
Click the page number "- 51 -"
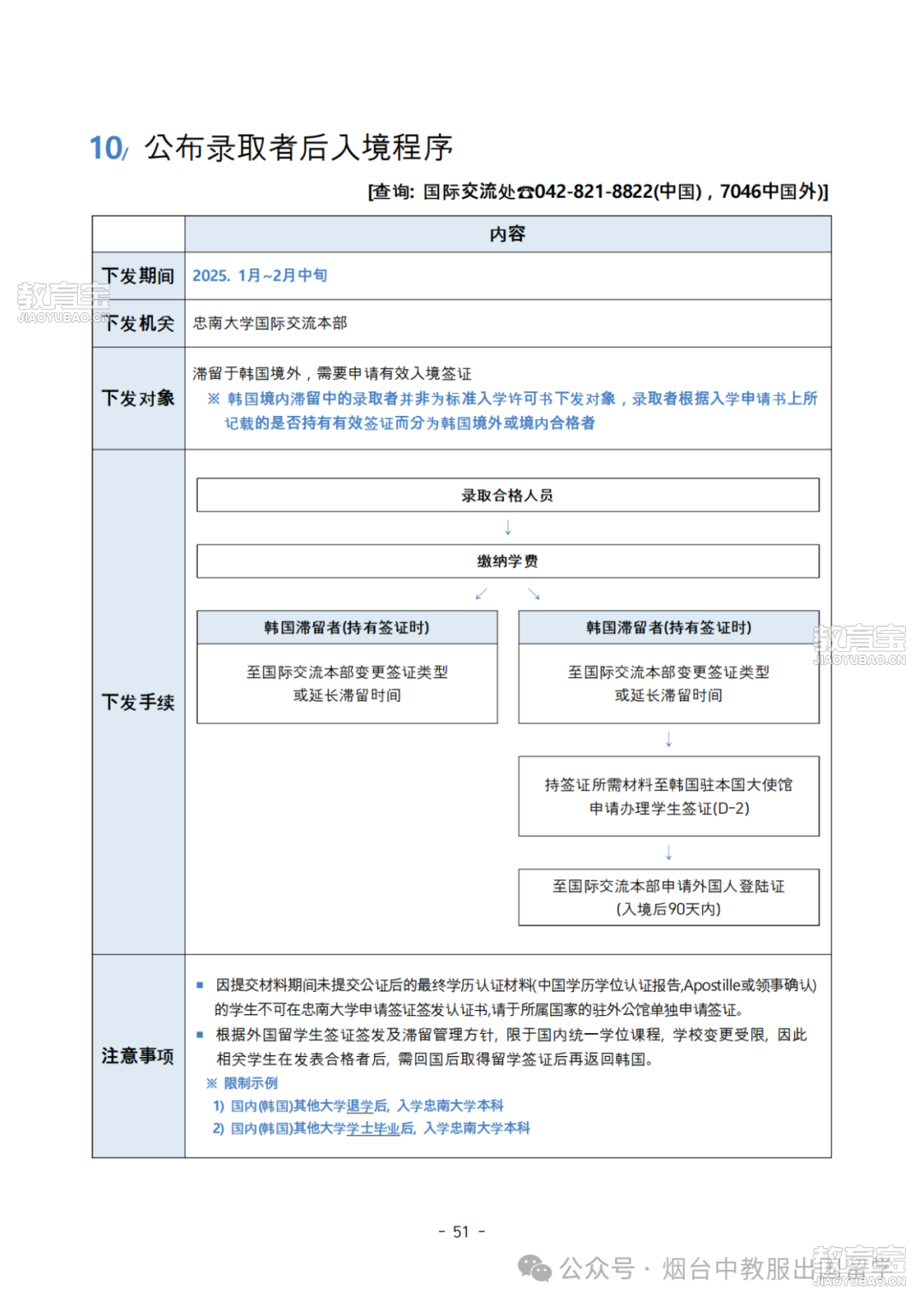coord(461,1232)
